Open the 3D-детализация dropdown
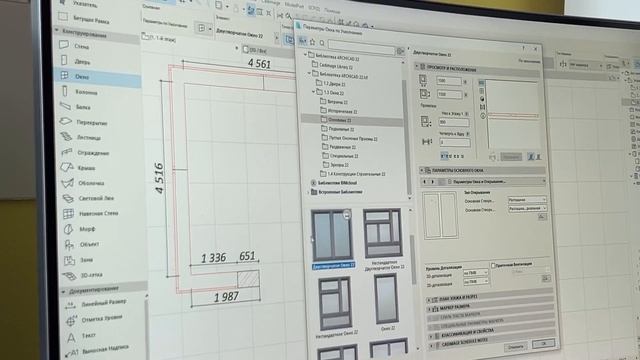 (476, 282)
